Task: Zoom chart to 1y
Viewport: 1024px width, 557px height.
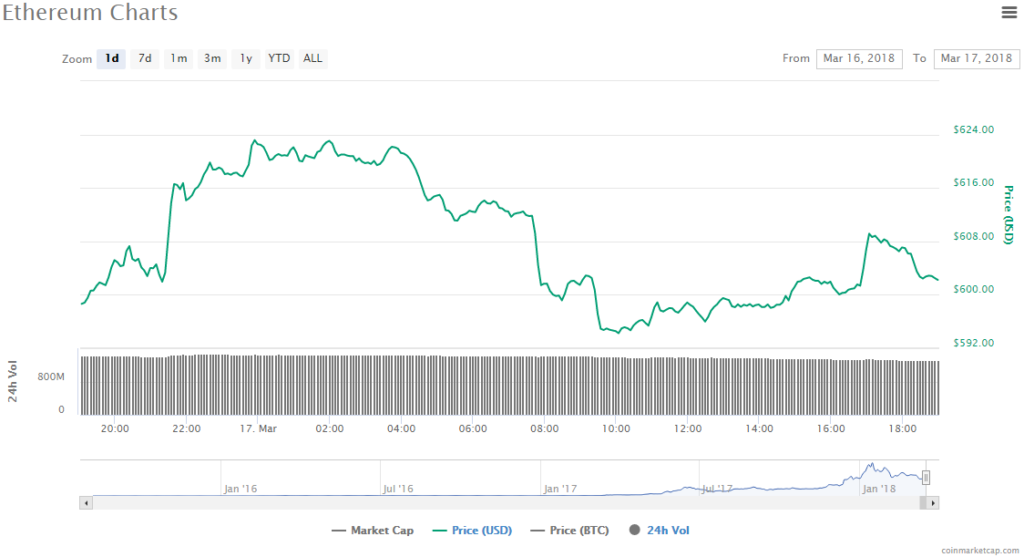Action: click(x=245, y=59)
